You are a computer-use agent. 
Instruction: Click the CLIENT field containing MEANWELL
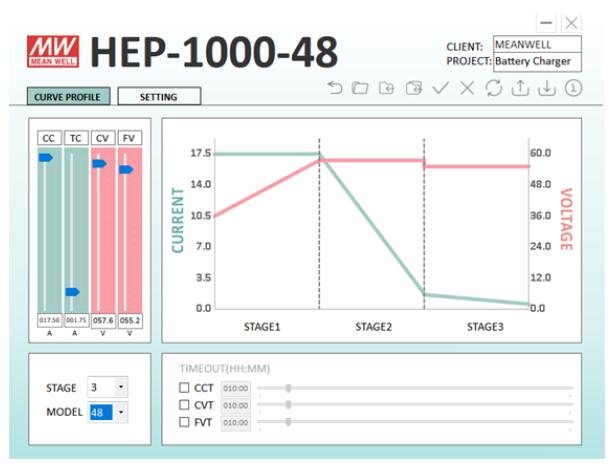tap(537, 44)
